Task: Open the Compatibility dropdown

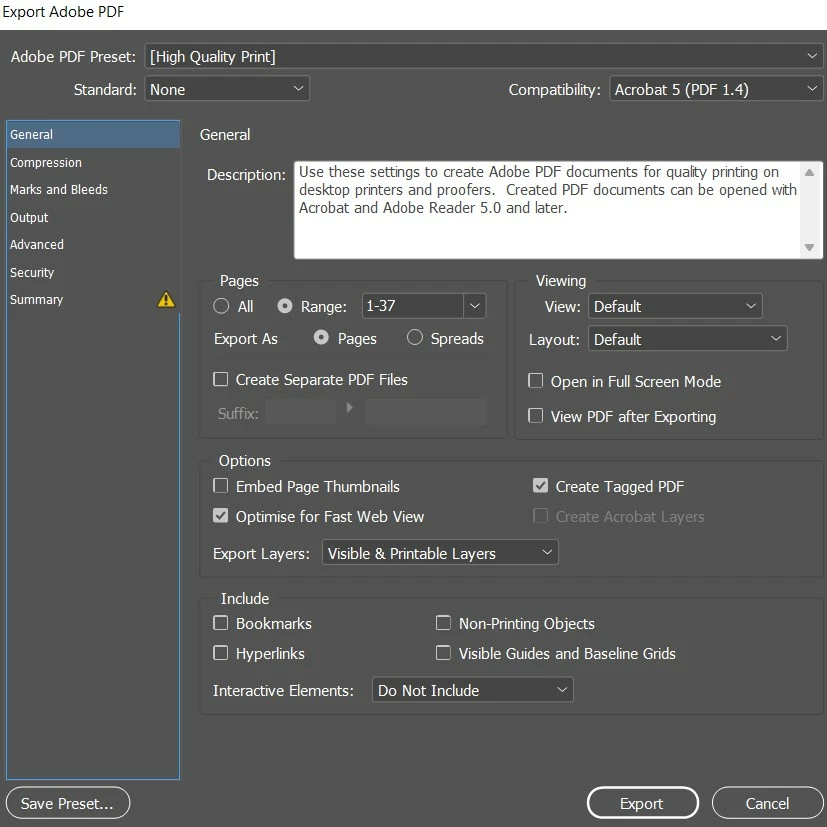Action: 716,89
